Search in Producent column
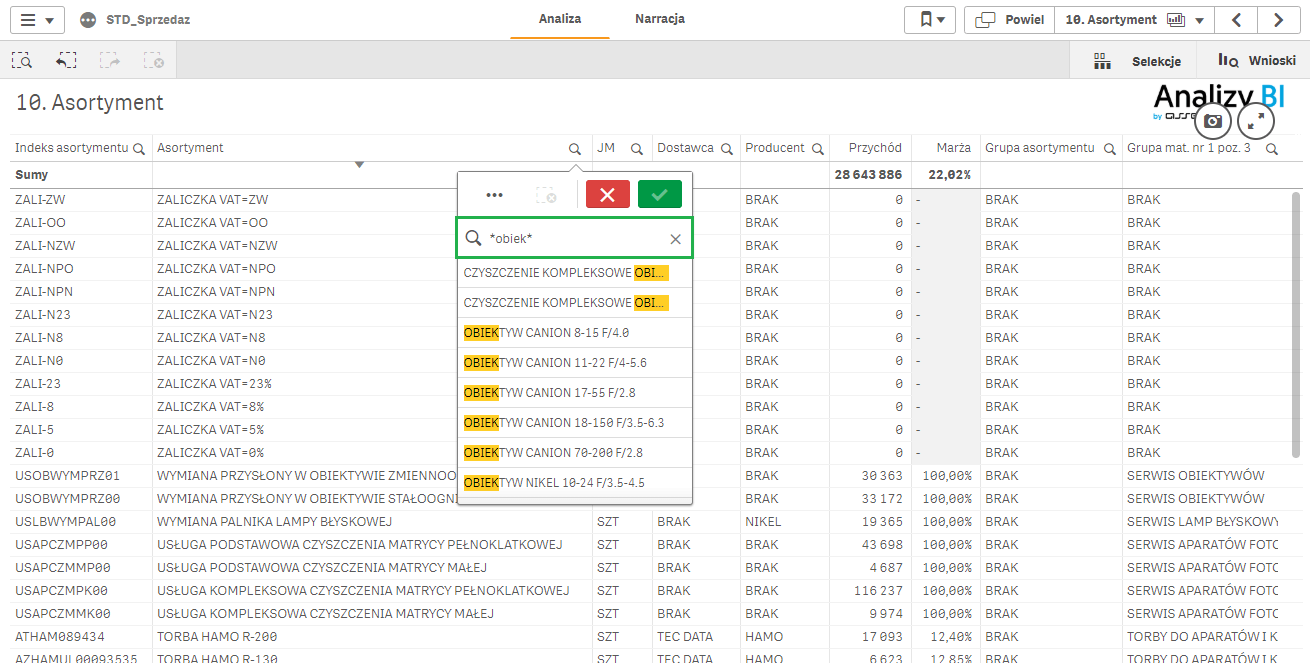This screenshot has width=1311, height=663. pos(817,148)
